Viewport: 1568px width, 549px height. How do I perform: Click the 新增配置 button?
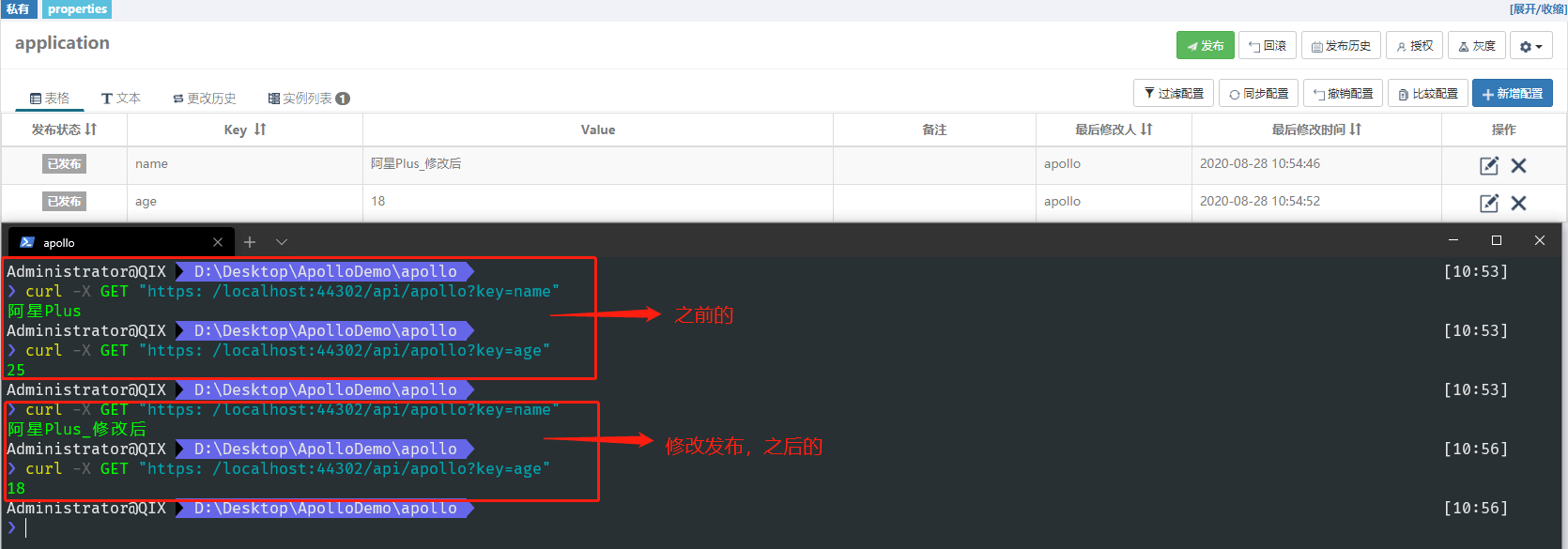(x=1512, y=94)
